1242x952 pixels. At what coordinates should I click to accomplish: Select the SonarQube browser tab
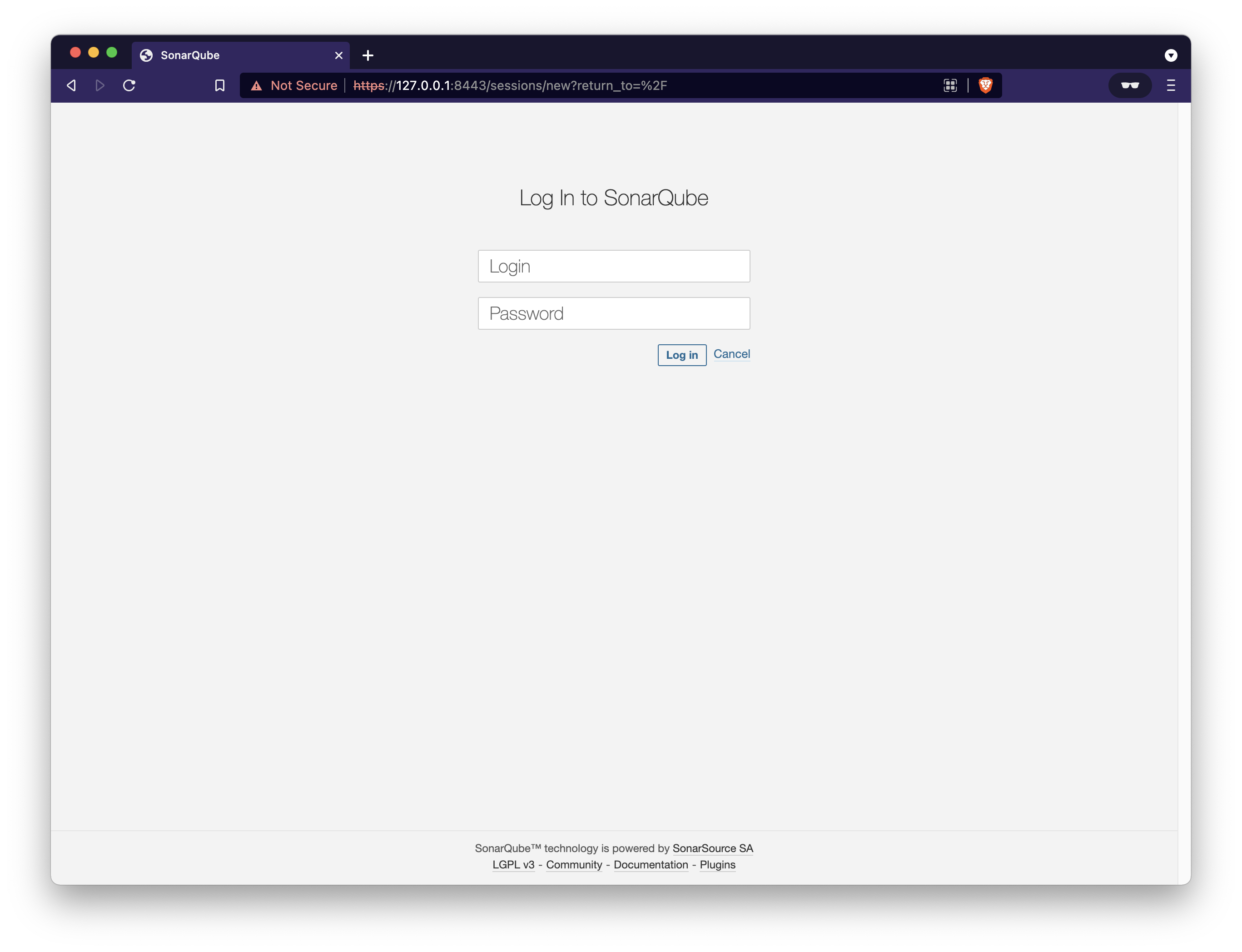point(227,55)
